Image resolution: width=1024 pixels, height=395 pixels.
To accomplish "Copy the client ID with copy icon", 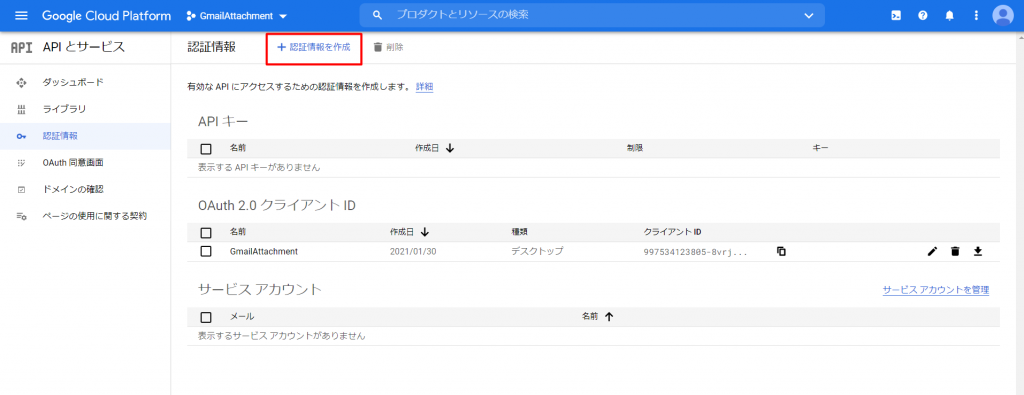I will (x=781, y=251).
